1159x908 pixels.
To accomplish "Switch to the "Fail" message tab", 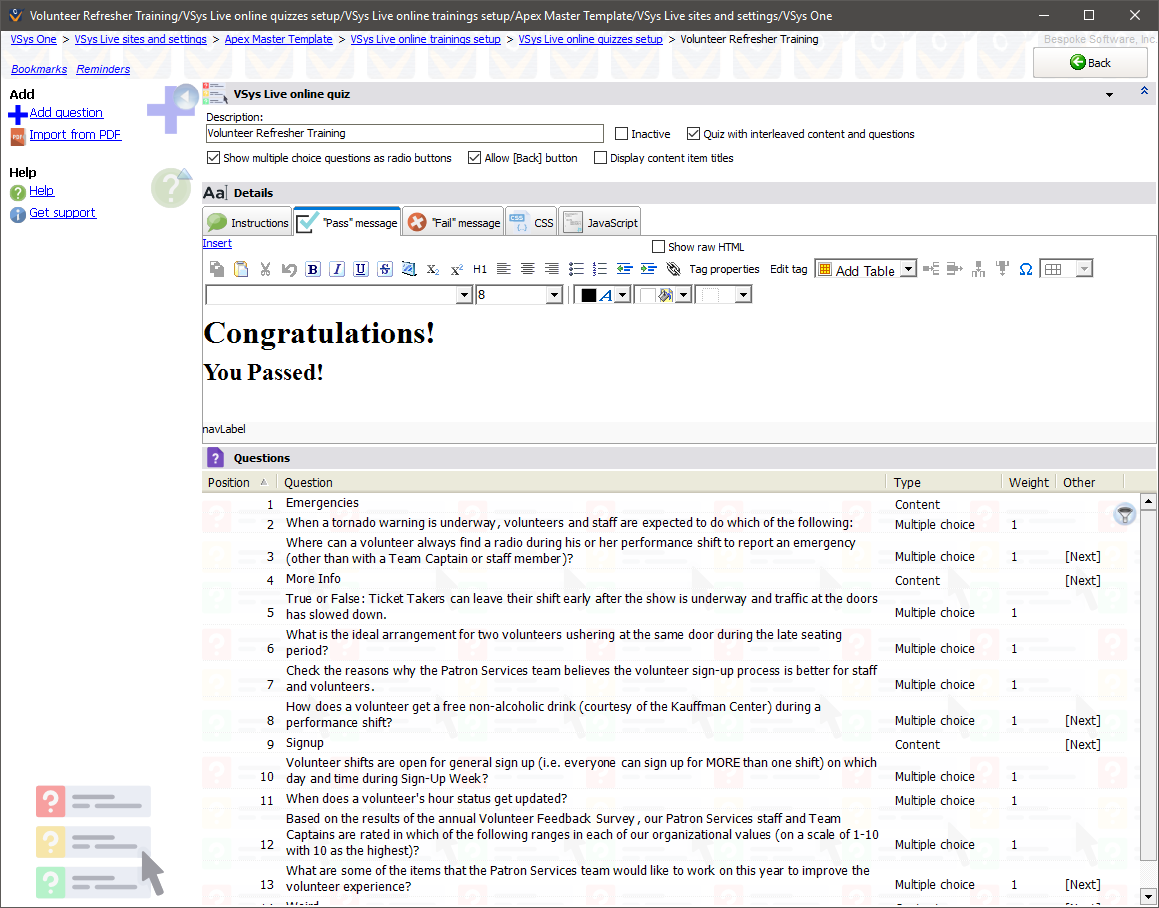I will pos(454,223).
